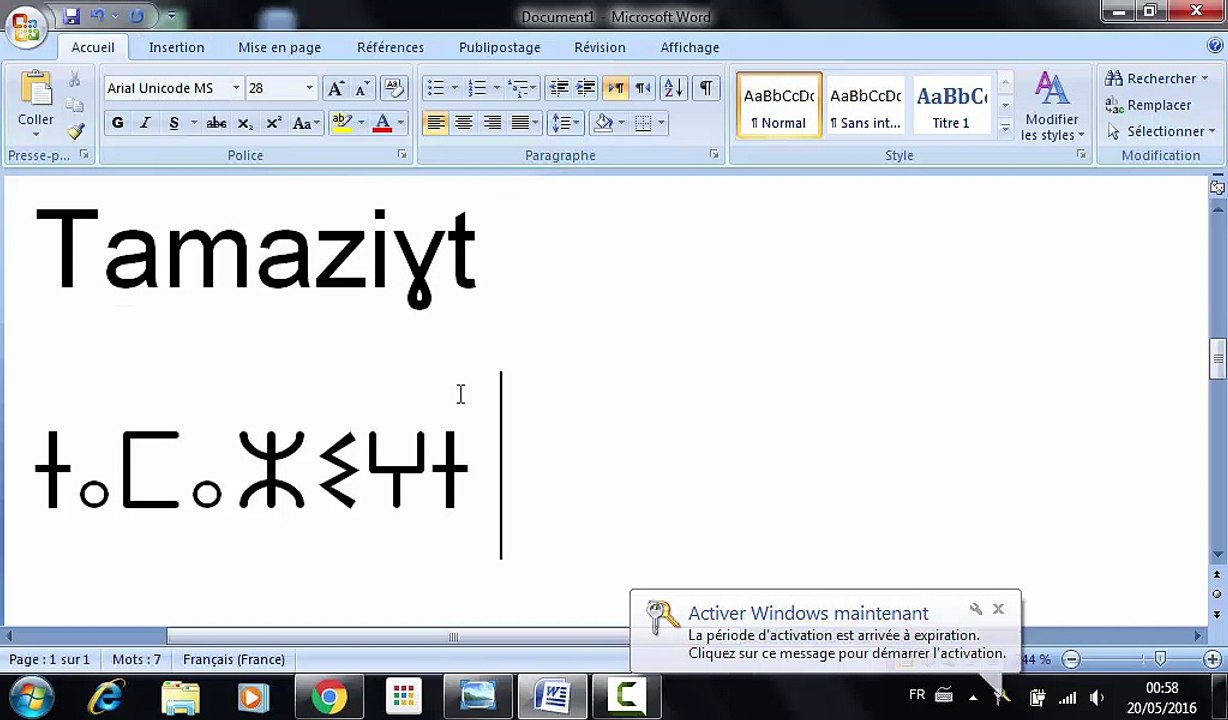
Task: Click the zoom slider handle
Action: (x=1160, y=658)
